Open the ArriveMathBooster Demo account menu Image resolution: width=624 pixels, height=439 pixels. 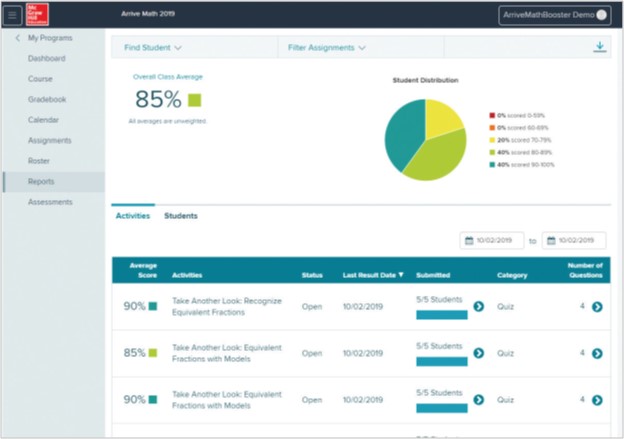[x=555, y=15]
